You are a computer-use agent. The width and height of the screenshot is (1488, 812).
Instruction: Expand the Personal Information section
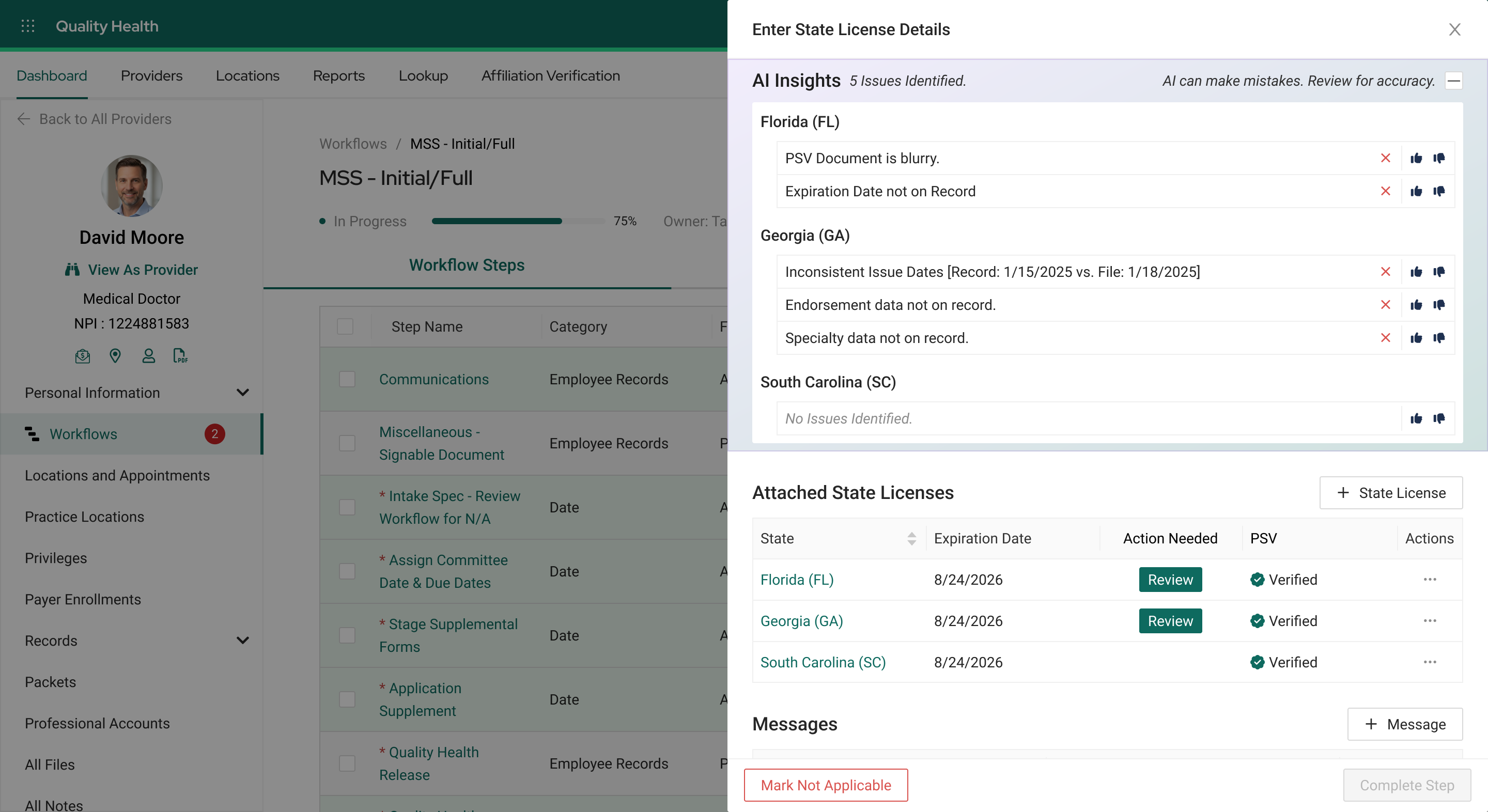pyautogui.click(x=243, y=393)
